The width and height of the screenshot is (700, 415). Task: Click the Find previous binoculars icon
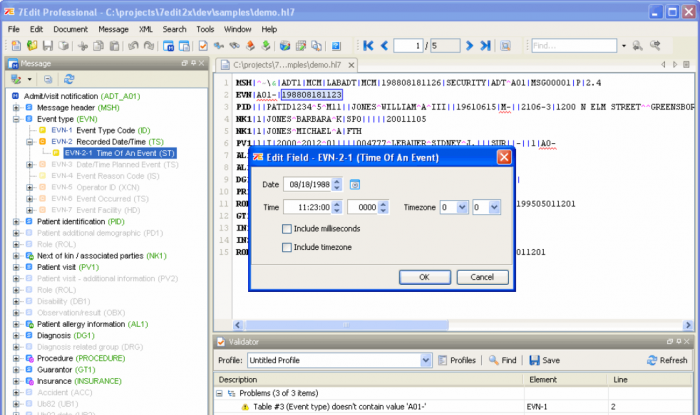[638, 46]
